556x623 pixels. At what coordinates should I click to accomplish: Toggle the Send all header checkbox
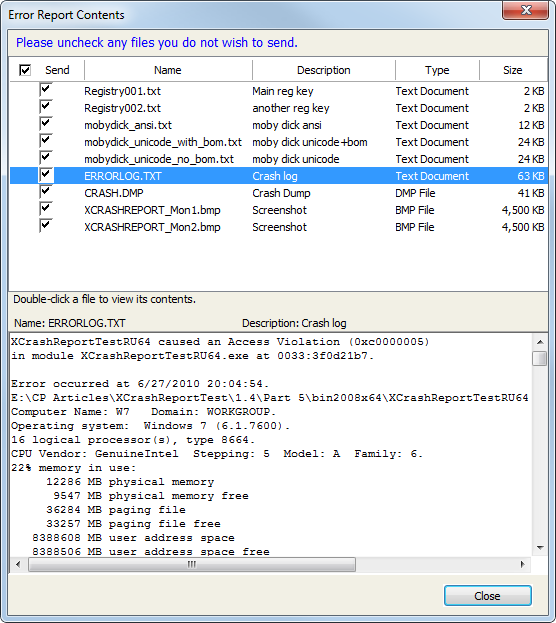pyautogui.click(x=25, y=70)
